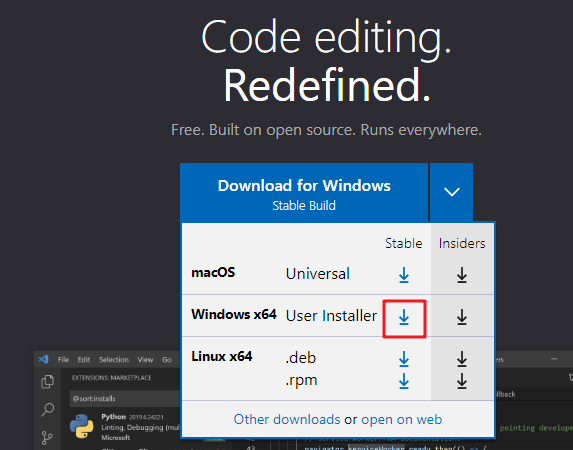Viewport: 573px width, 450px height.
Task: Click the Python extension name
Action: (x=113, y=417)
